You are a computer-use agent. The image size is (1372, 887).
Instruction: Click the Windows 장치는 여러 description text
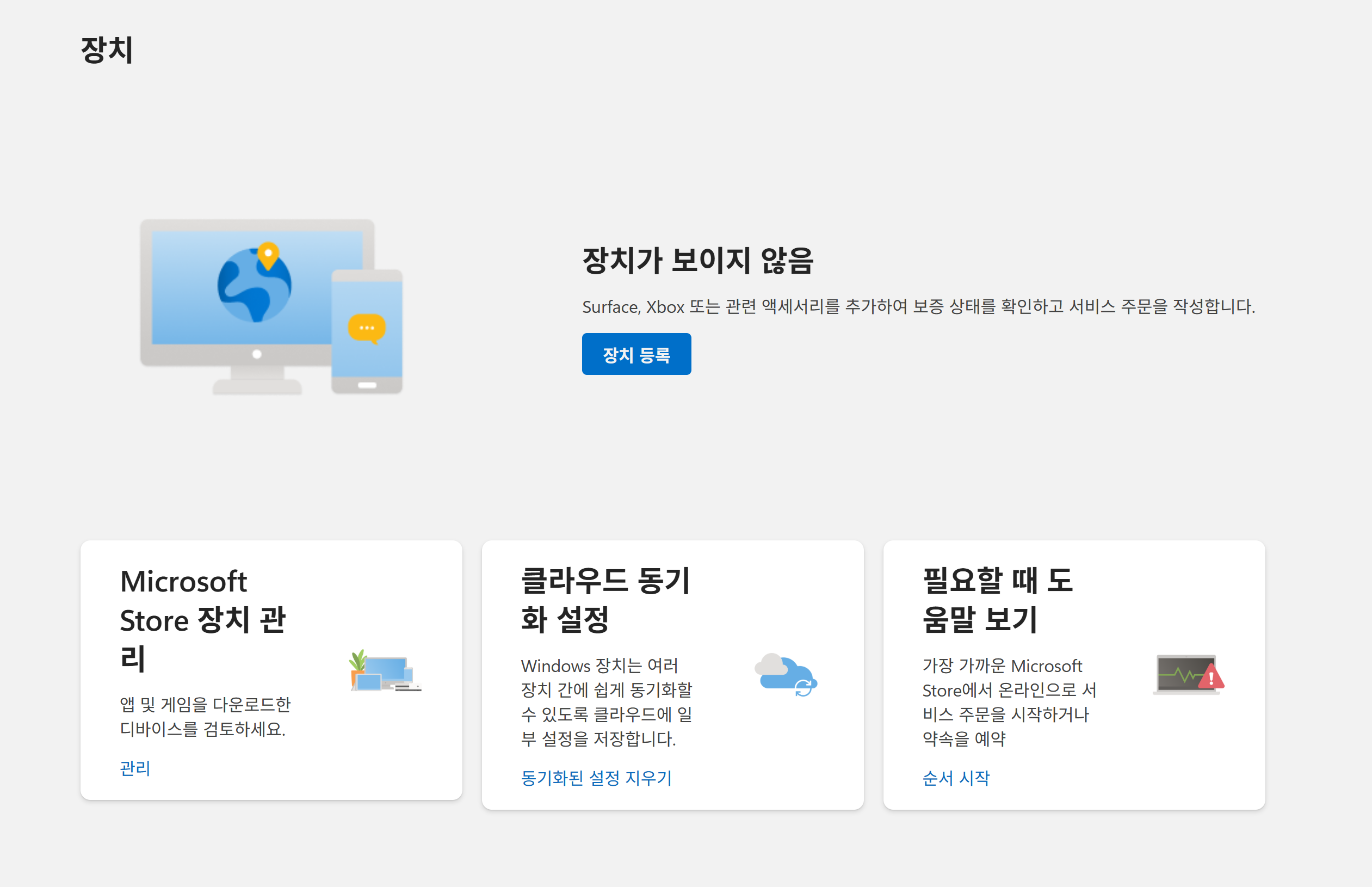pyautogui.click(x=606, y=702)
